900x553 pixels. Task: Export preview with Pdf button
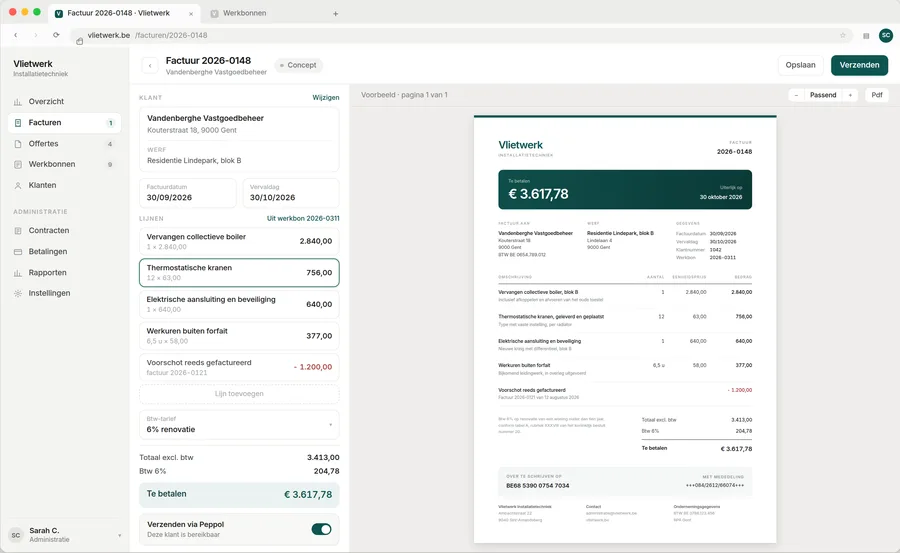(x=876, y=95)
